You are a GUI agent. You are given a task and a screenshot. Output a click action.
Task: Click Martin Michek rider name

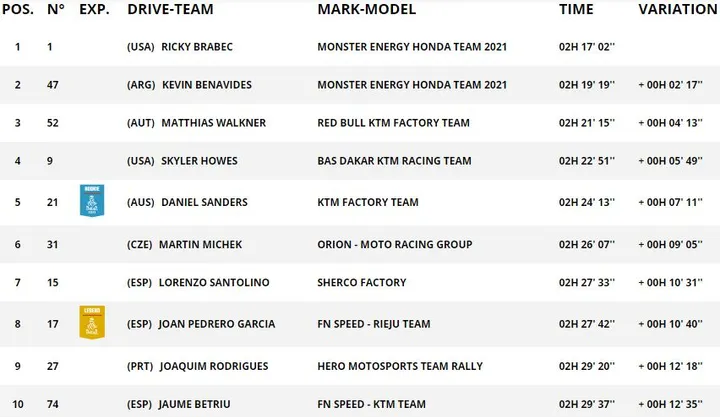[x=200, y=244]
